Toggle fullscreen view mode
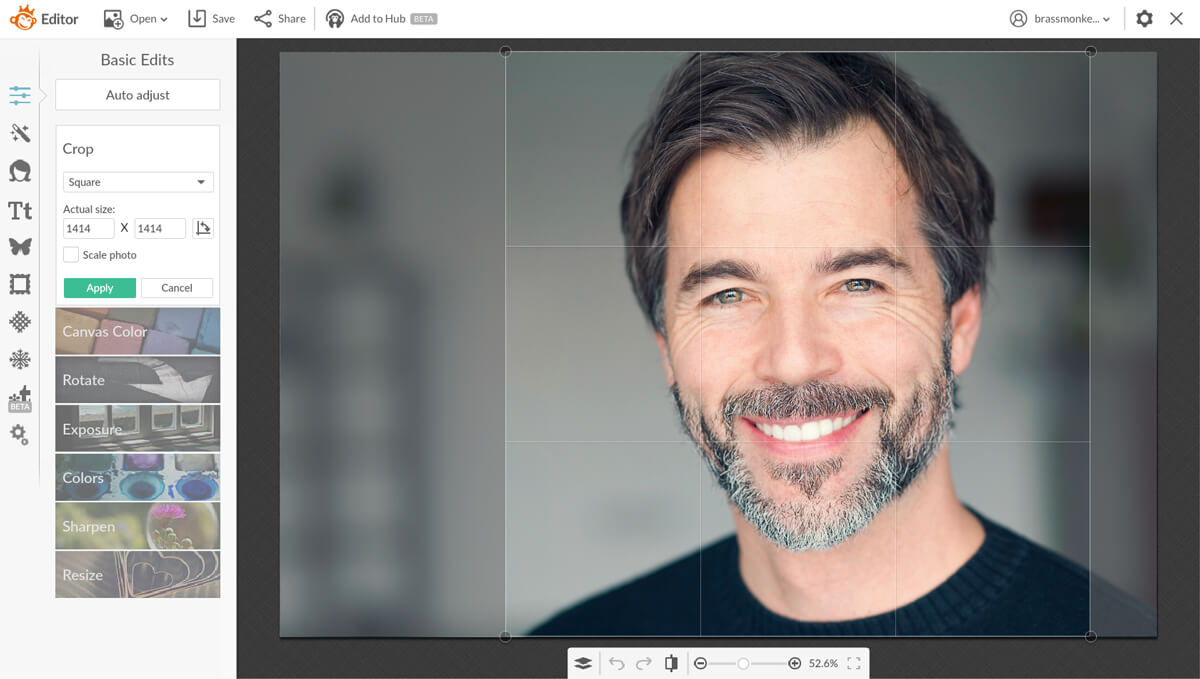Image resolution: width=1200 pixels, height=679 pixels. click(x=853, y=662)
